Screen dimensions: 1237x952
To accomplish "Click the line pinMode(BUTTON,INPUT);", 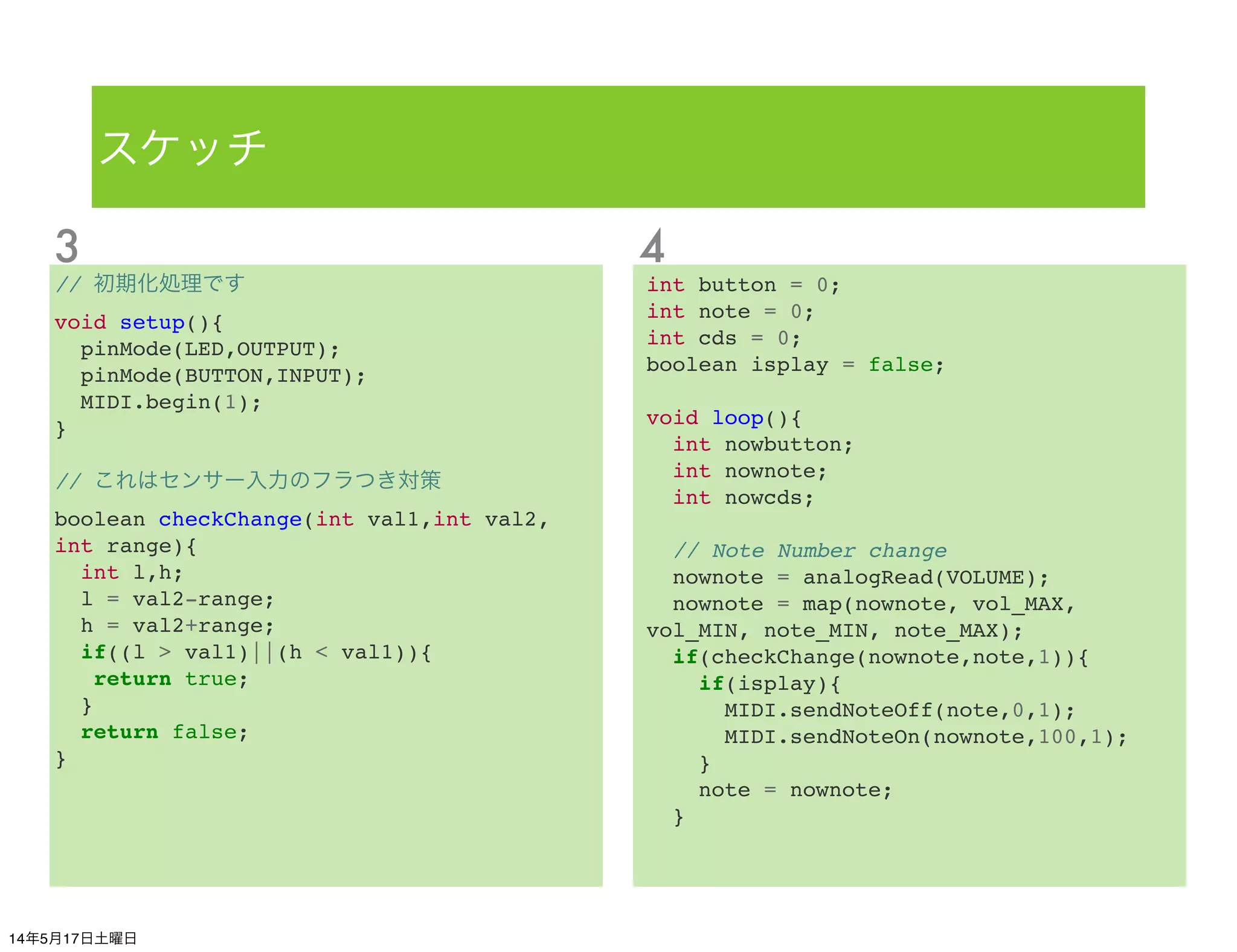I will point(223,376).
